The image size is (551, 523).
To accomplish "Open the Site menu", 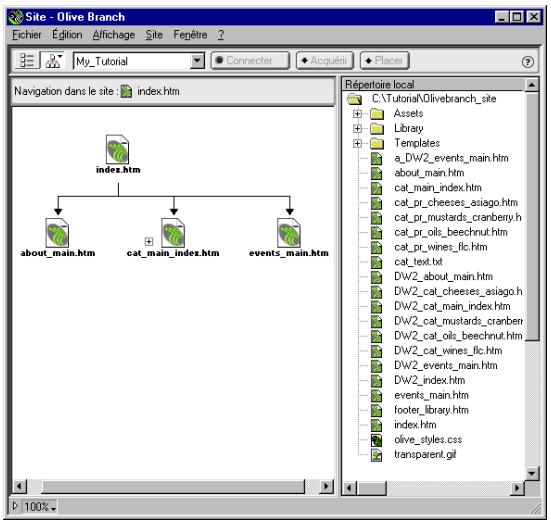I will [154, 34].
